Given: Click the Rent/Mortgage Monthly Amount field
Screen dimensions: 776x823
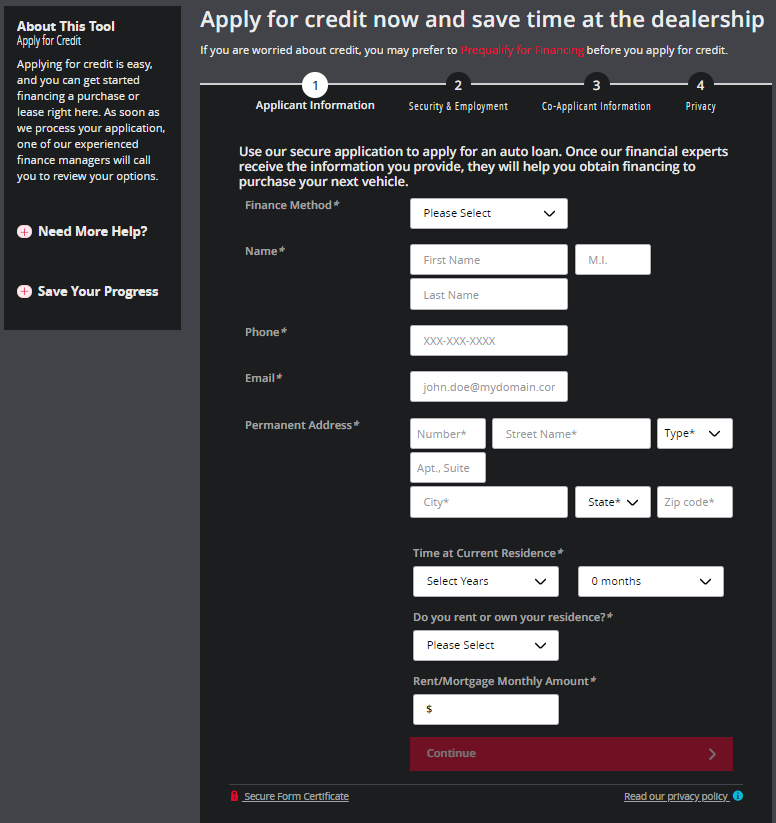Looking at the screenshot, I should click(x=488, y=709).
